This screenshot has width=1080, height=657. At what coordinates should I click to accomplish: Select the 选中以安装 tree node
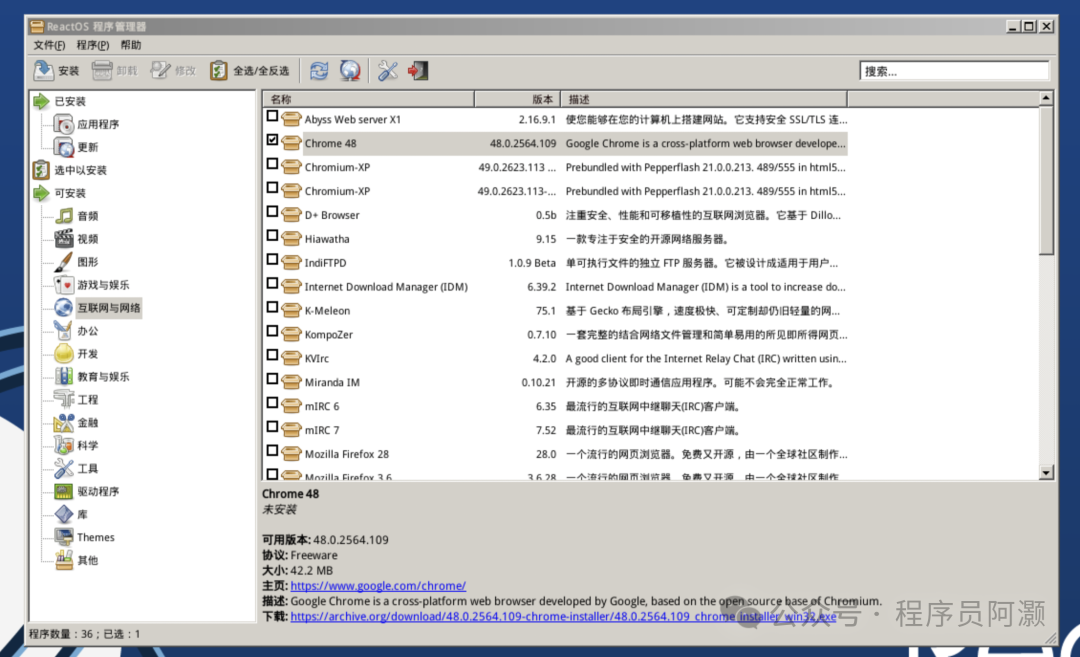(81, 170)
